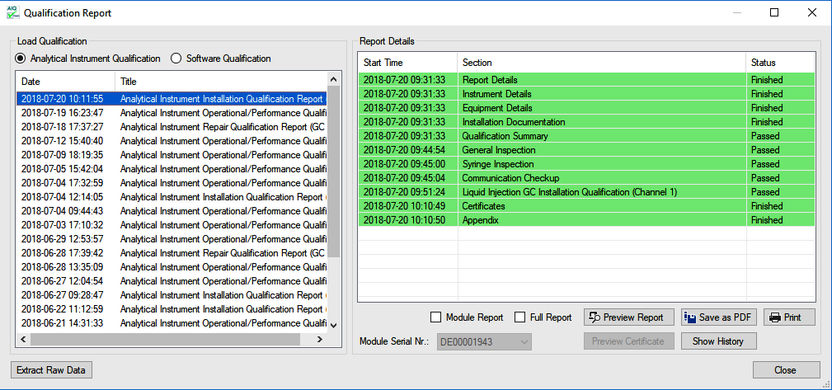Click the list scroll down arrow
Image resolution: width=832 pixels, height=390 pixels.
334,325
